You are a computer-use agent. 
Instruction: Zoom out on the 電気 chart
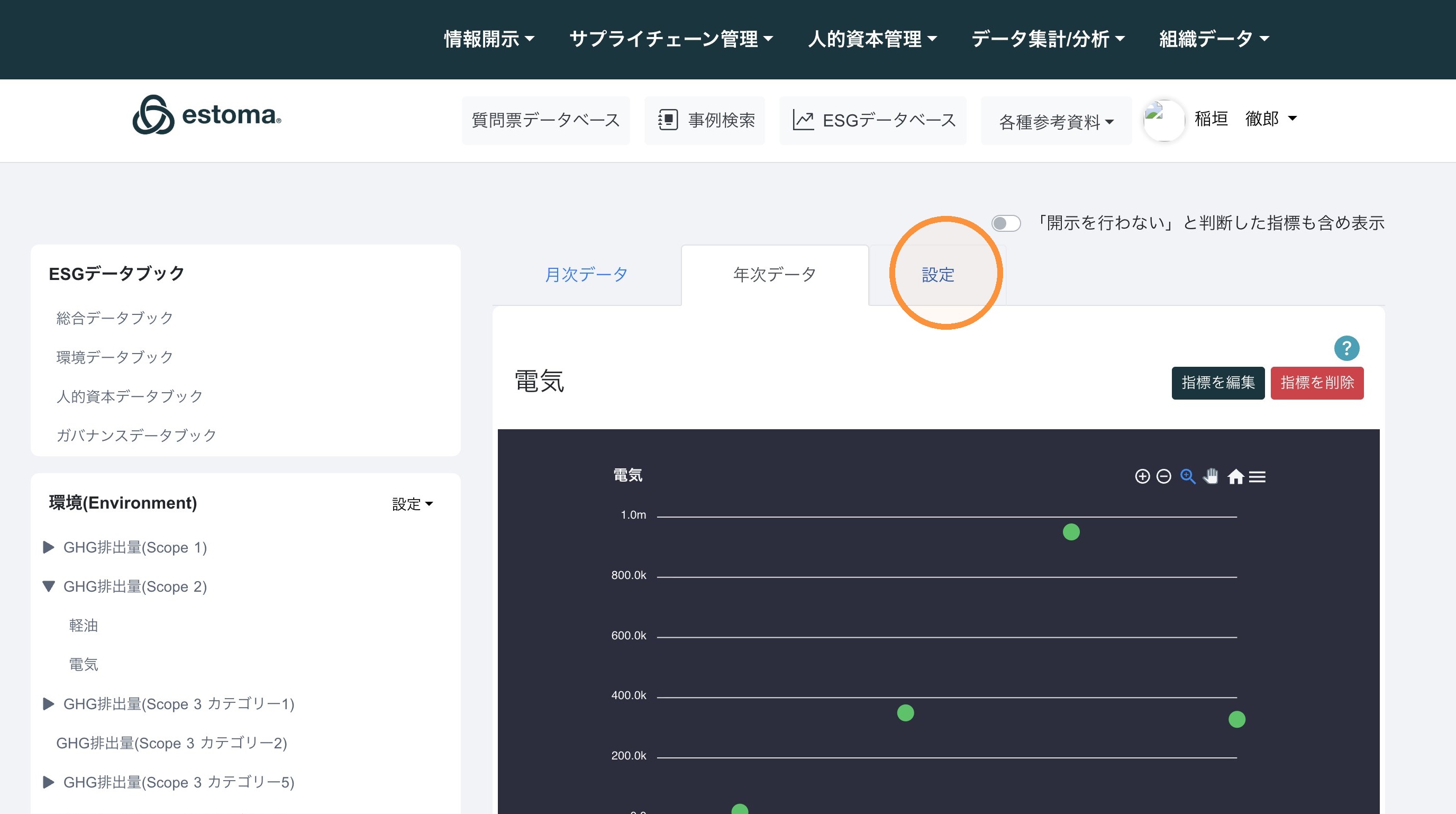click(x=1164, y=476)
